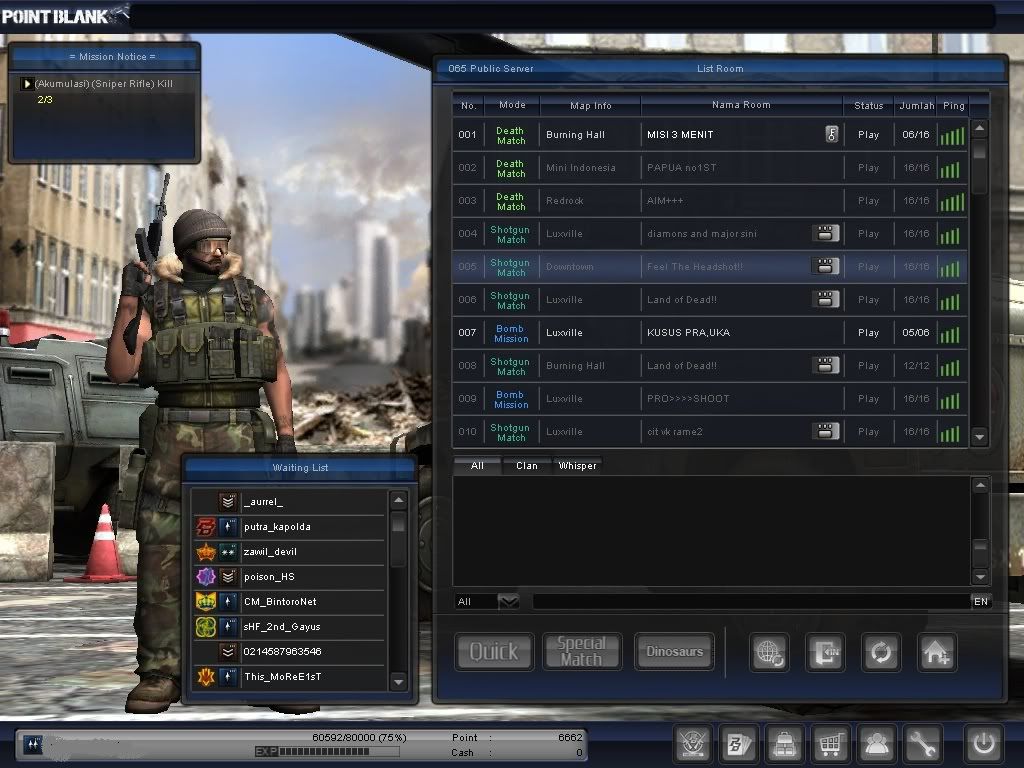Click putra_kapolda's red PB clan emblem
The width and height of the screenshot is (1024, 768).
tap(206, 526)
